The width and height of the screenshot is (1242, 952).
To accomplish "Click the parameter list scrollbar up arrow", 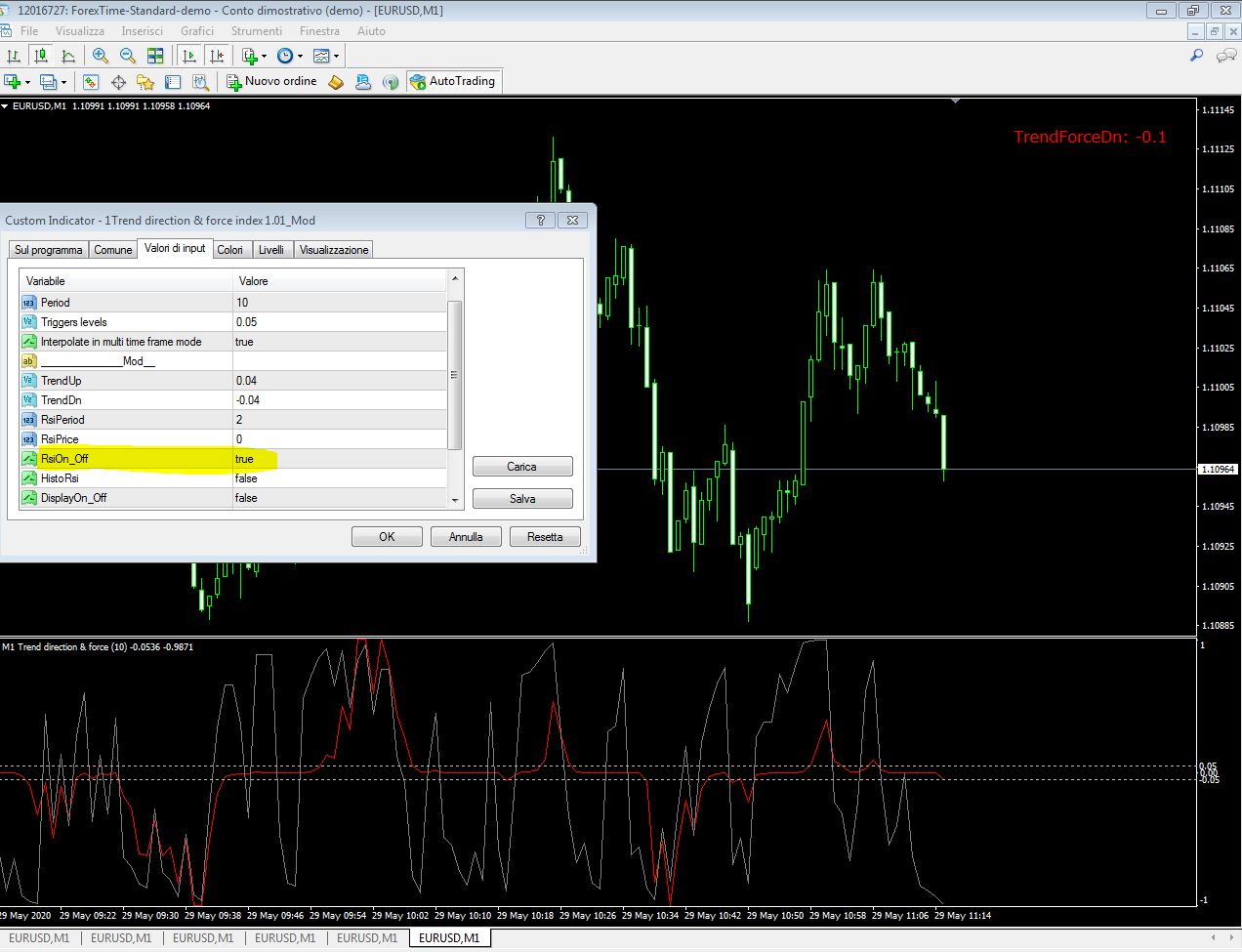I will pyautogui.click(x=455, y=279).
